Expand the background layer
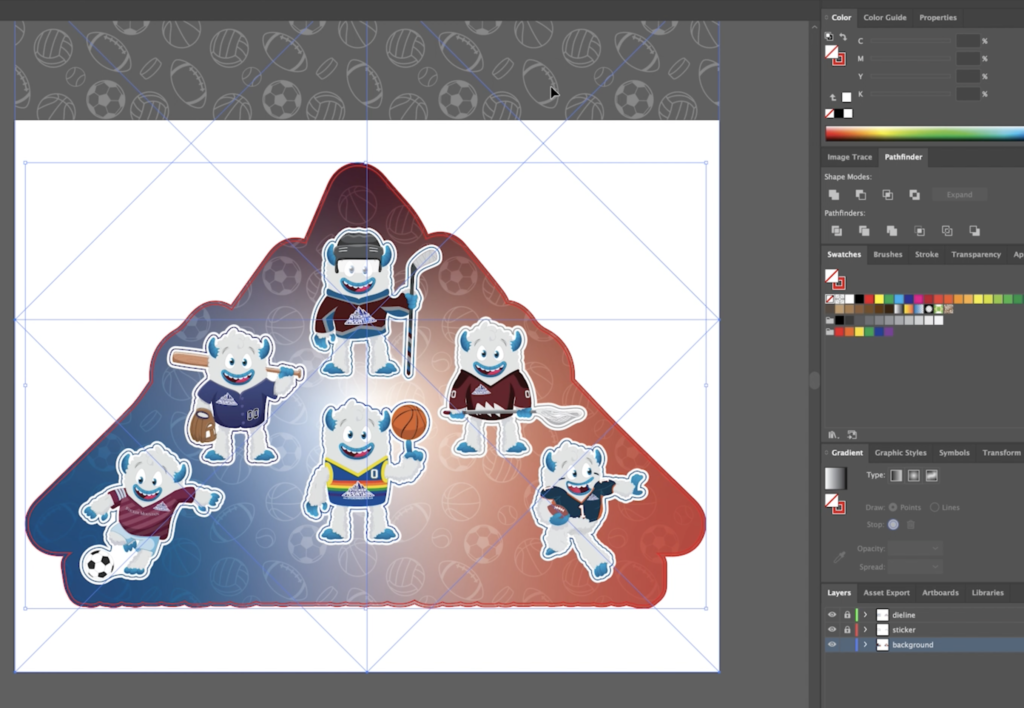The width and height of the screenshot is (1024, 708). click(865, 645)
